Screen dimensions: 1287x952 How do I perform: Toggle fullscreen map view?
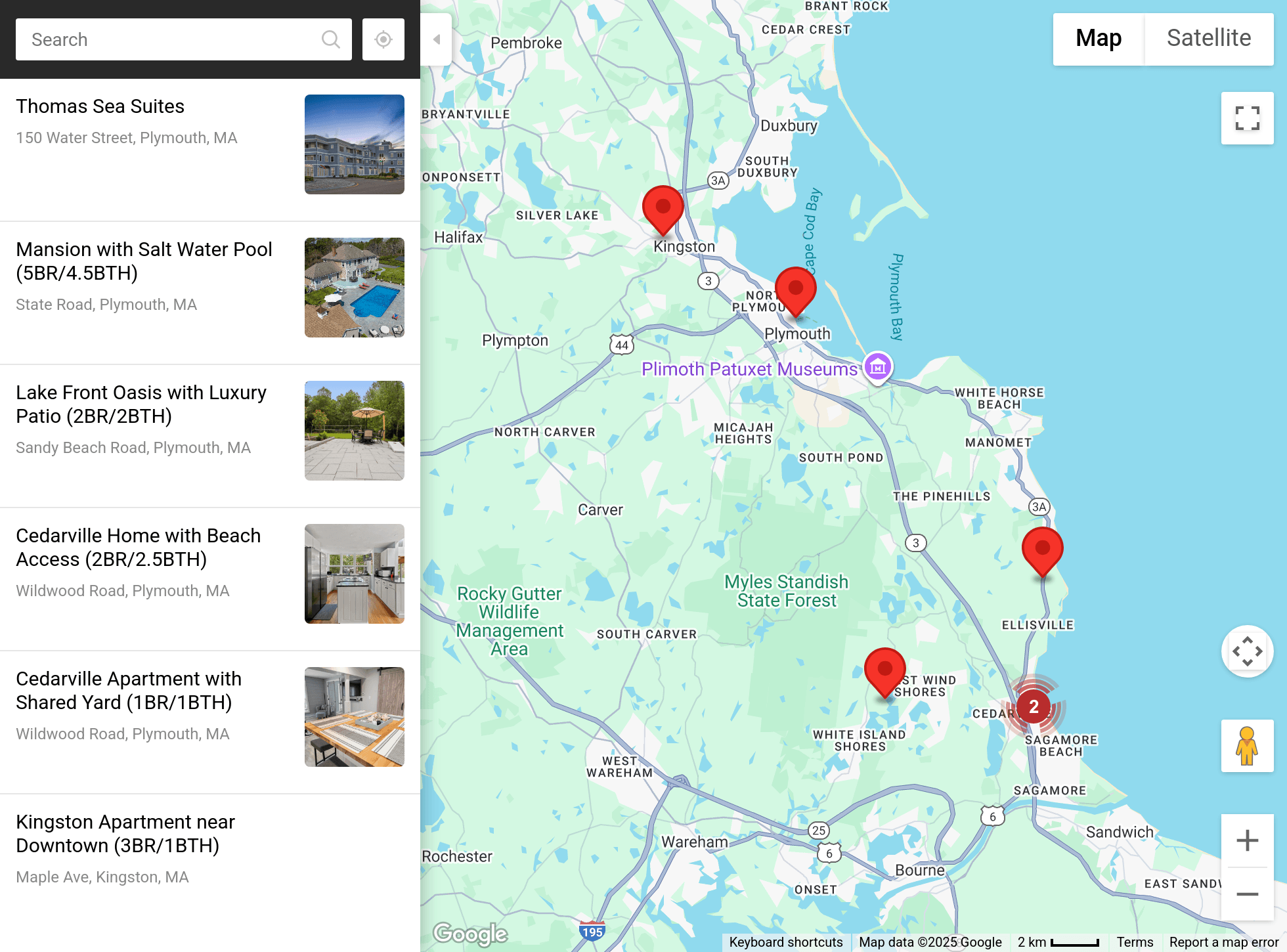[1248, 118]
